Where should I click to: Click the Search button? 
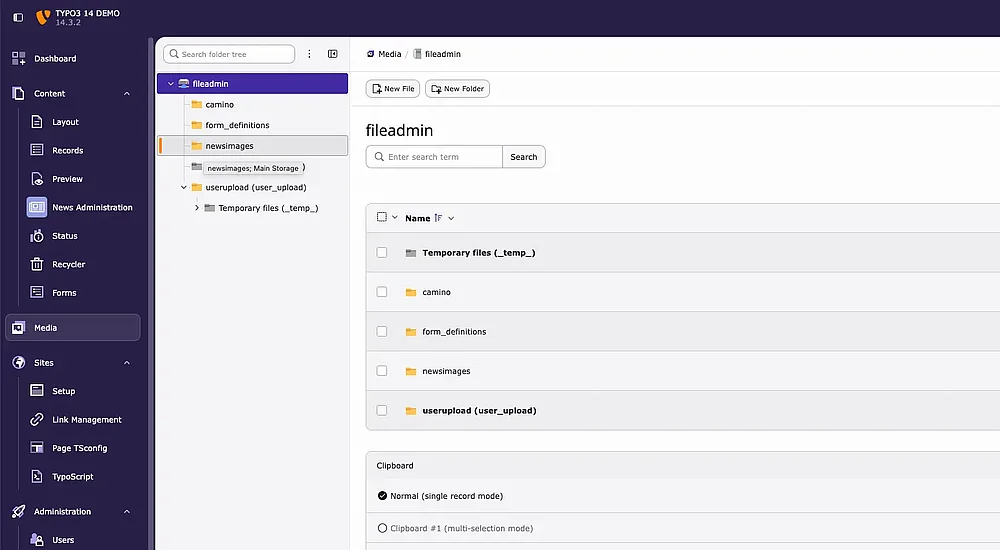coord(524,157)
